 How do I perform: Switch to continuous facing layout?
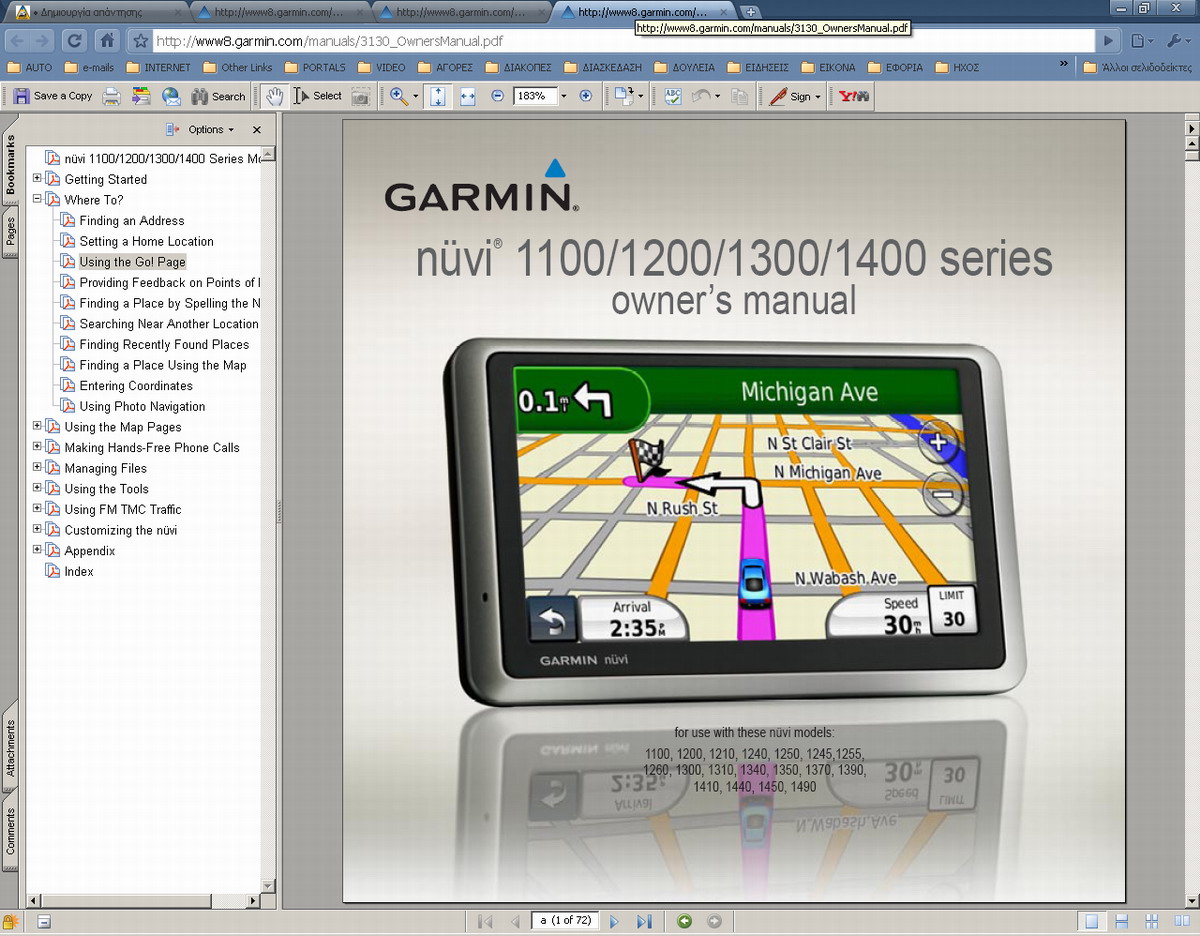click(x=1152, y=921)
